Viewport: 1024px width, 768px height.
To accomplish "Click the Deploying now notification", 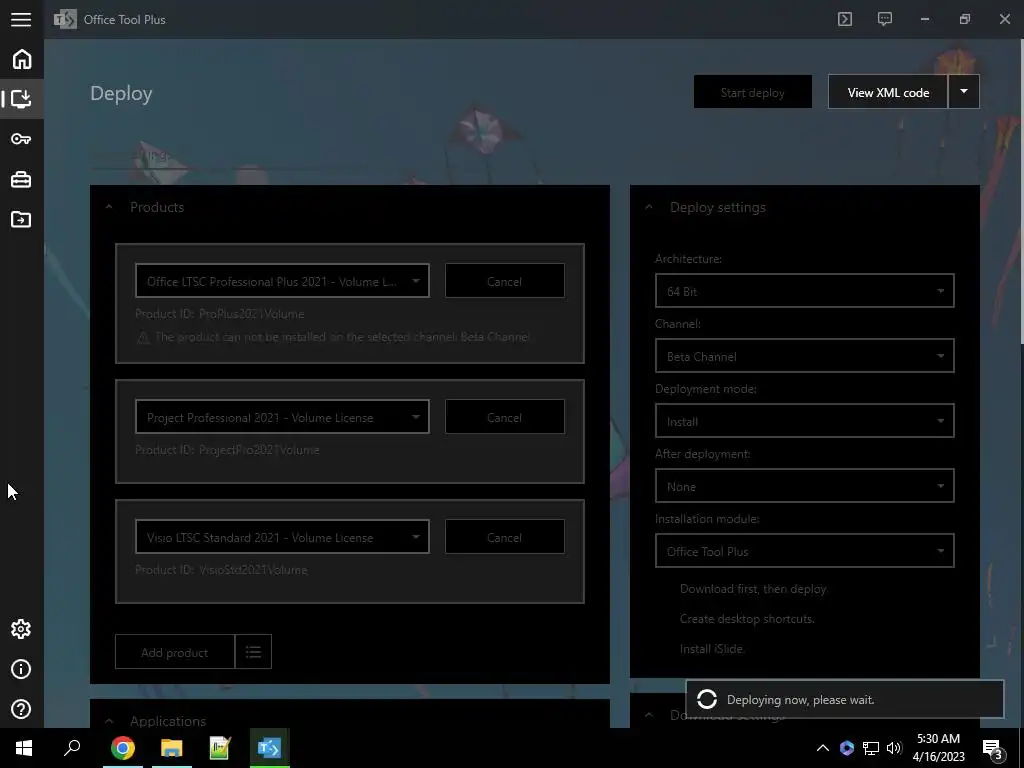I will [x=844, y=699].
